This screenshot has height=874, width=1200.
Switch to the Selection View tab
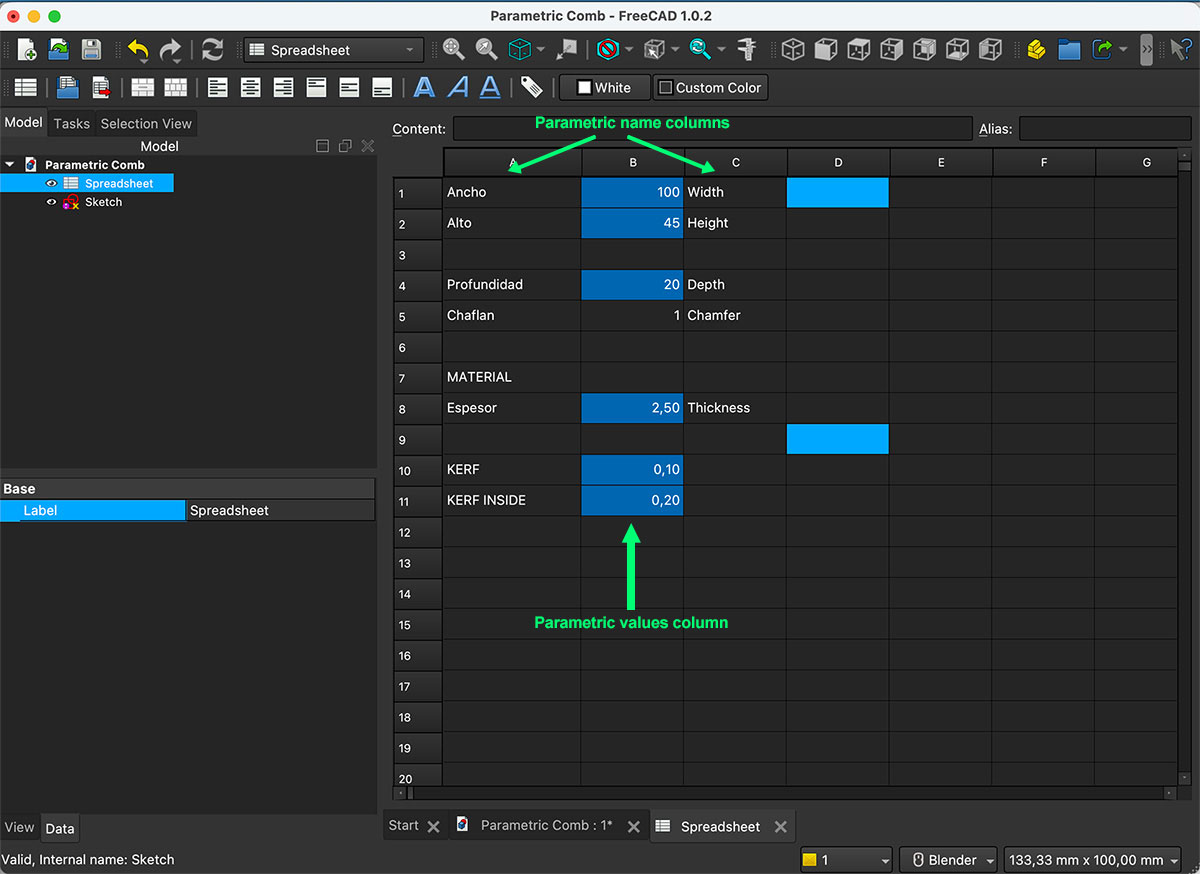(x=146, y=124)
